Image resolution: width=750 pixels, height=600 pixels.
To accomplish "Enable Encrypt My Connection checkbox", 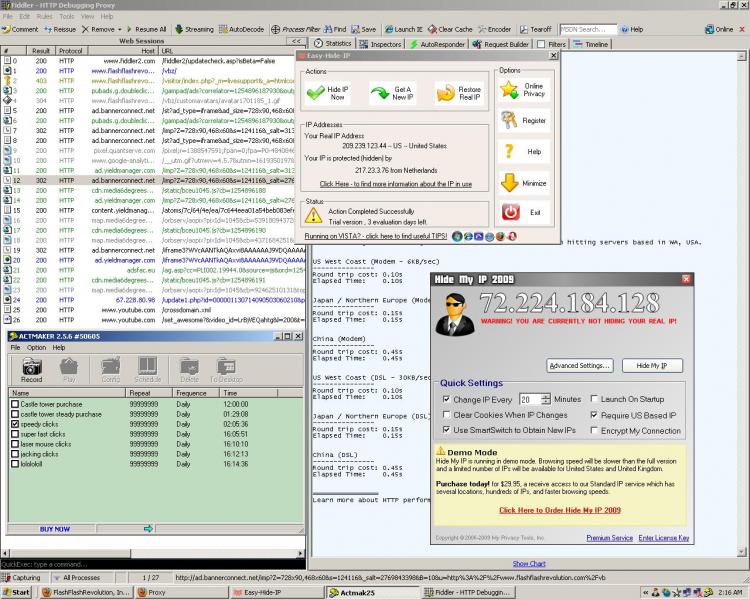I will tap(594, 430).
